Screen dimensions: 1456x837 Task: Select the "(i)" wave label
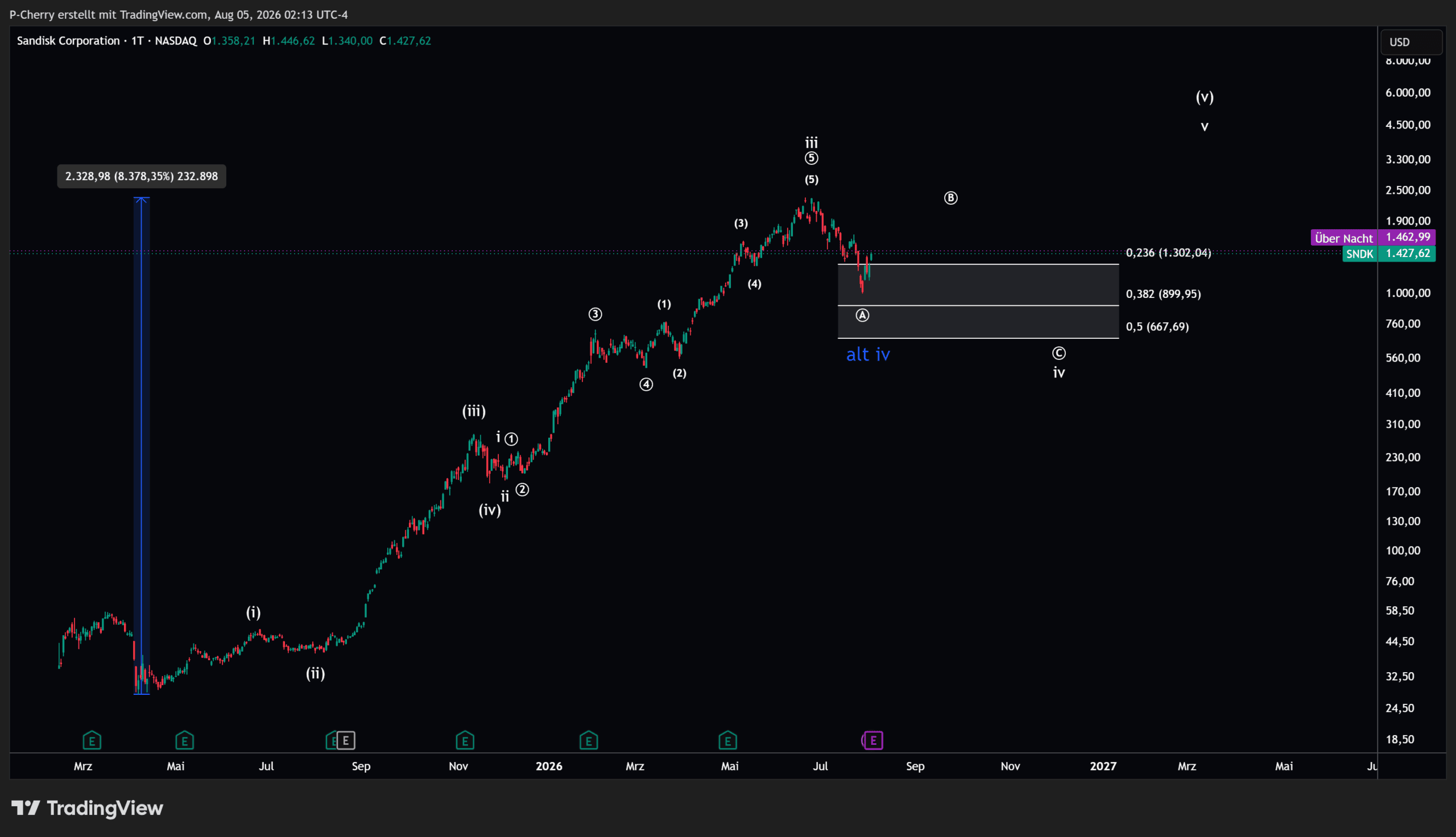tap(254, 612)
